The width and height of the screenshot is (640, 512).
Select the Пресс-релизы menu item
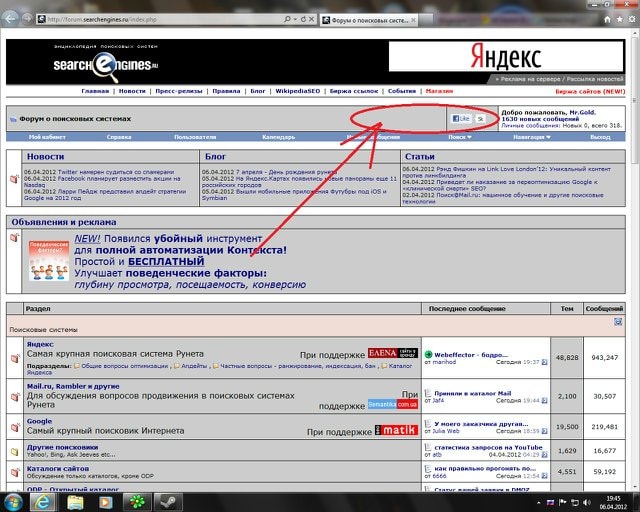(x=179, y=91)
